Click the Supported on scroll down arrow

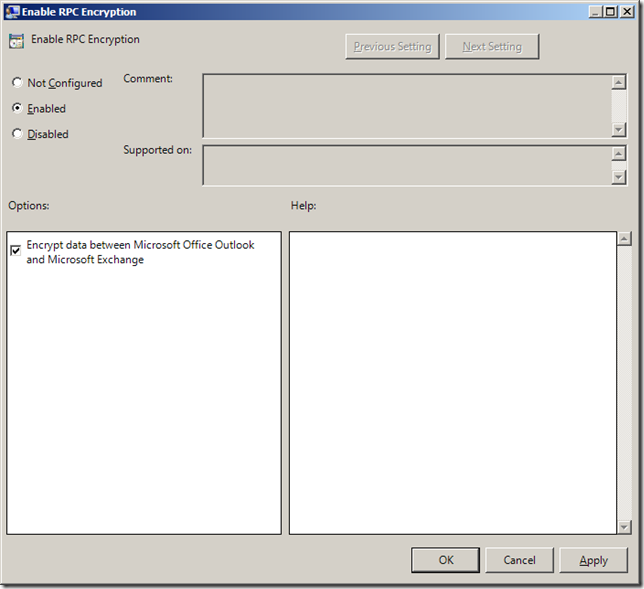[619, 177]
